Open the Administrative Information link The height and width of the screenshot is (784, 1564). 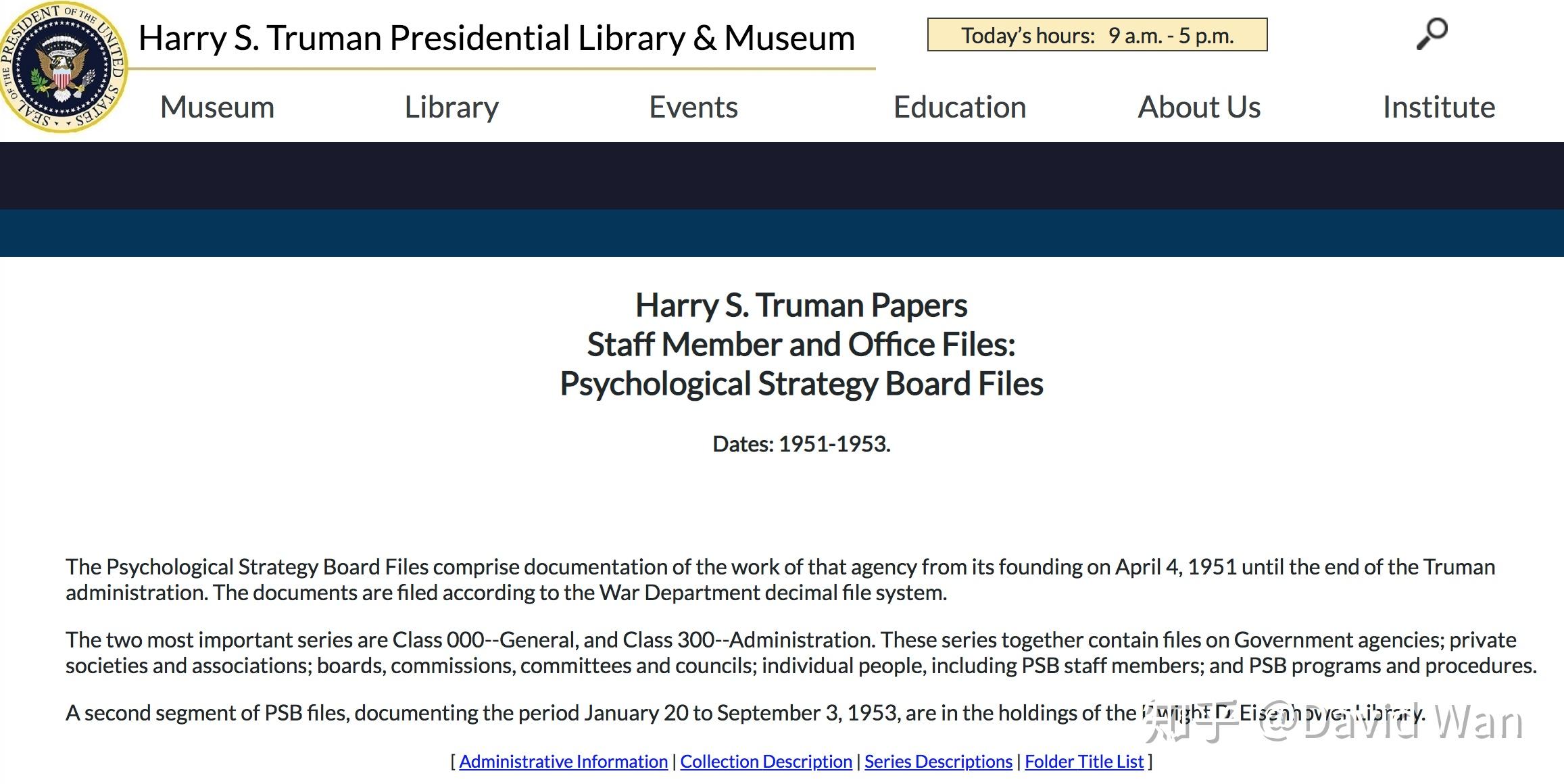[563, 762]
